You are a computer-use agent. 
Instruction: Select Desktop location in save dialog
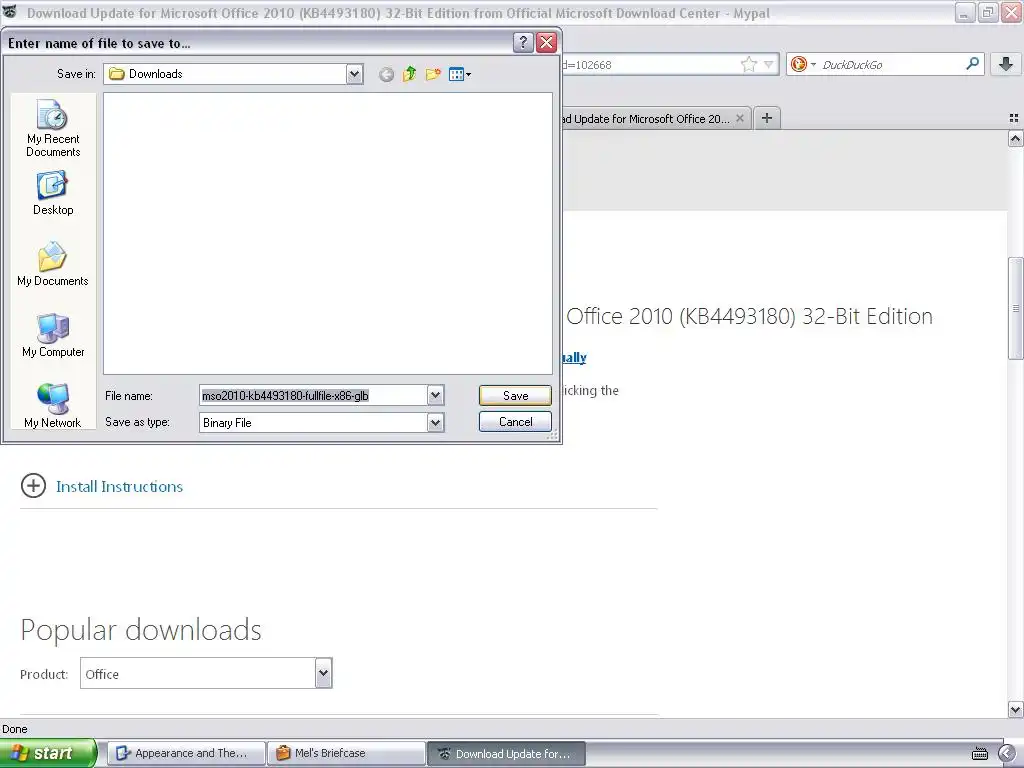point(53,194)
